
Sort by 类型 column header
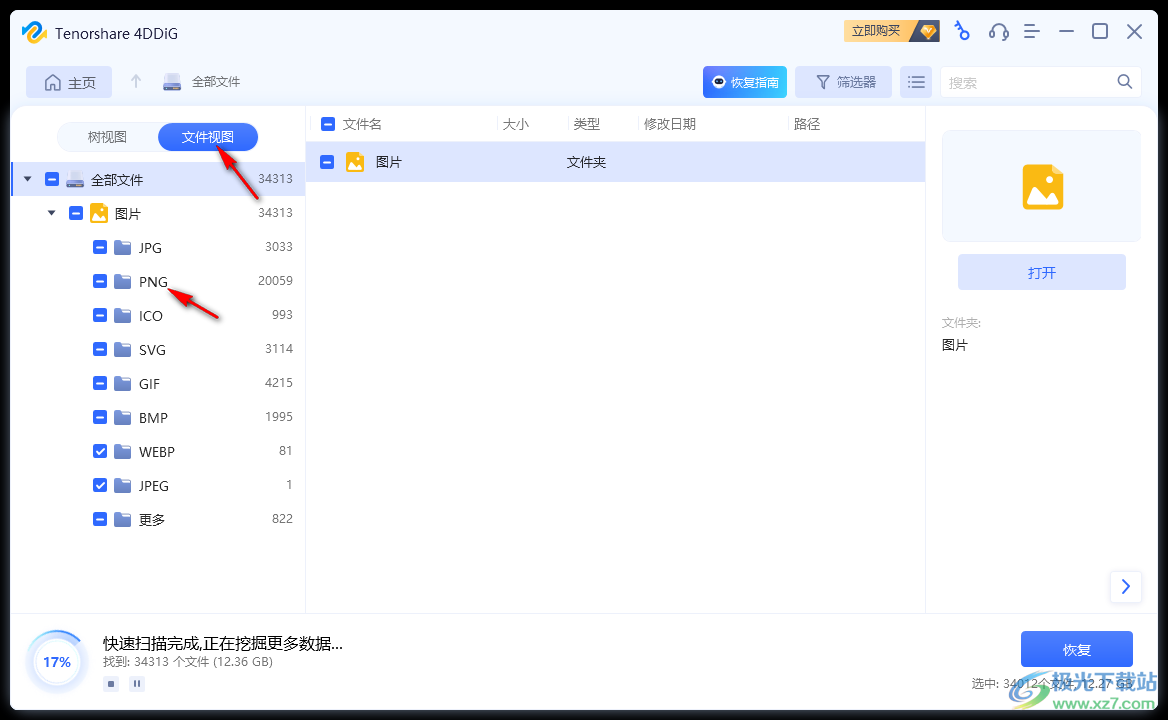click(x=586, y=124)
